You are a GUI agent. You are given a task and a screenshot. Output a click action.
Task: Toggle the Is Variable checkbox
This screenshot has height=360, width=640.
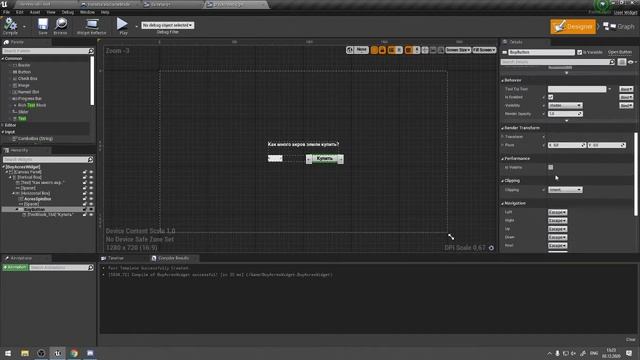(x=579, y=52)
